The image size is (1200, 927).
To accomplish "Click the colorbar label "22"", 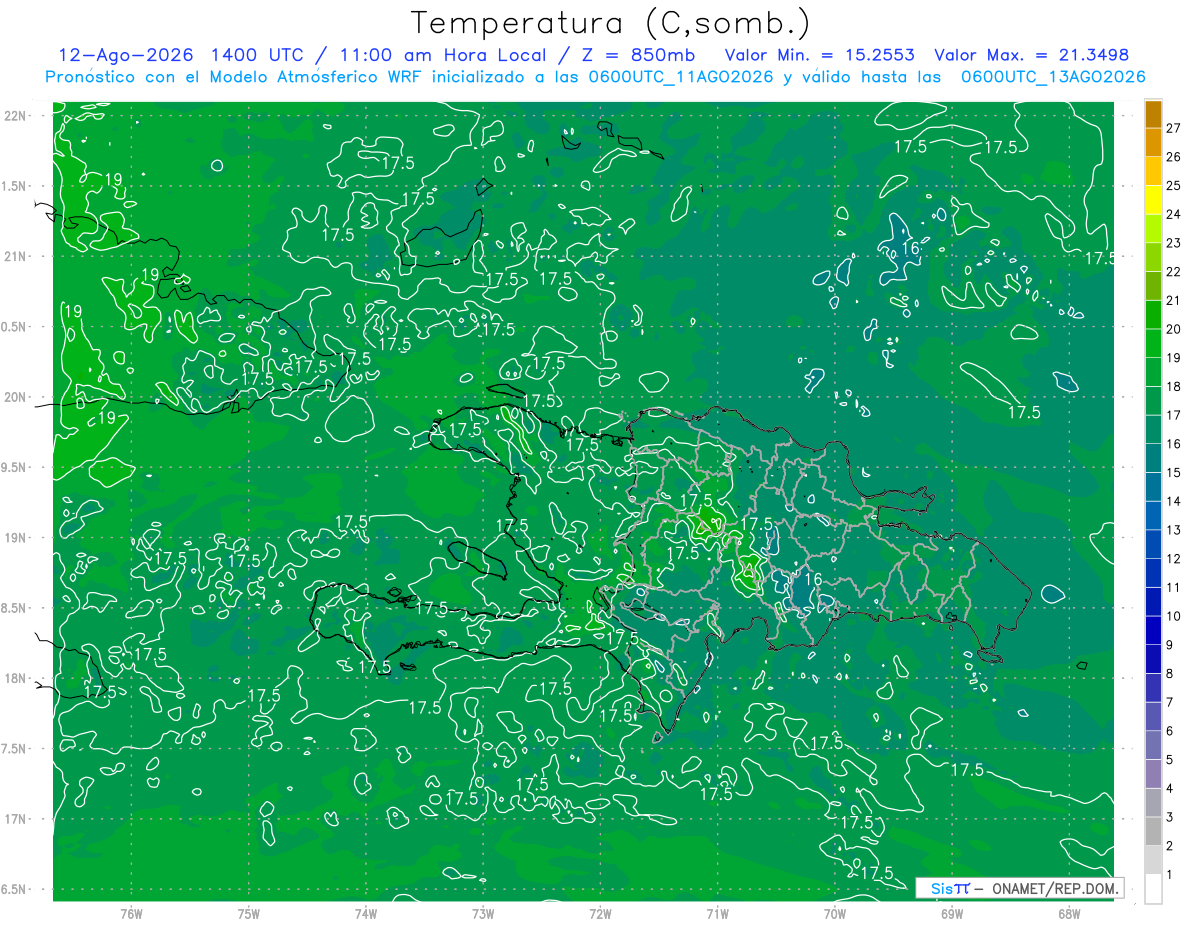I will [1174, 271].
